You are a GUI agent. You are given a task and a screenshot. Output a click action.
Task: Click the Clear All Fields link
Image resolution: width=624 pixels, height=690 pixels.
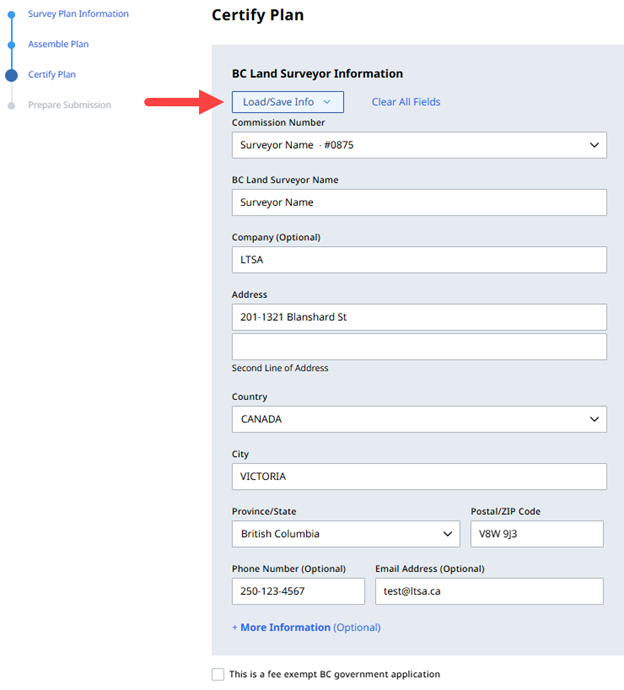point(405,102)
